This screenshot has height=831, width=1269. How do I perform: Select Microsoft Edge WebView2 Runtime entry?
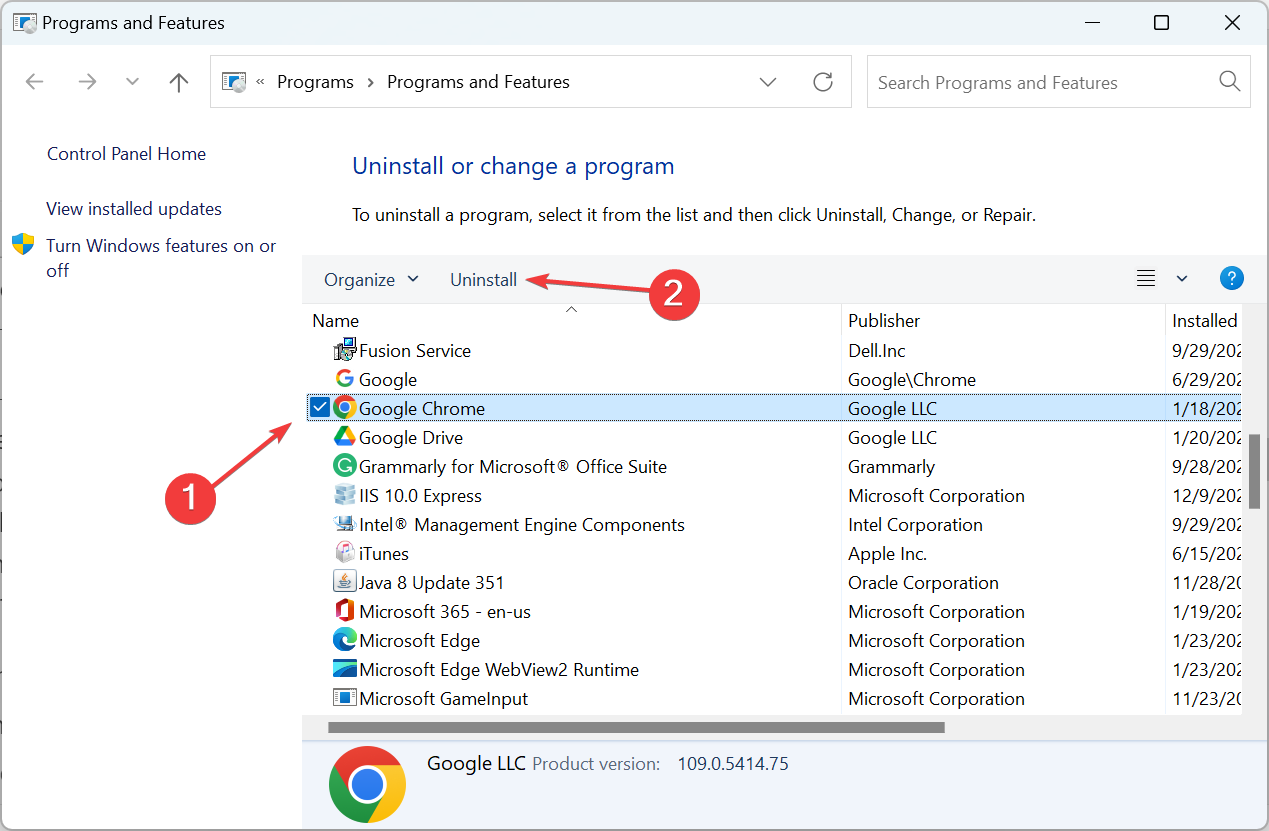pyautogui.click(x=499, y=670)
